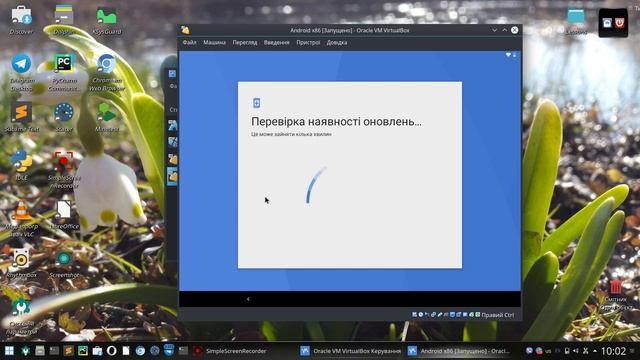Click the VirtualBox window title bar icon
This screenshot has width=640, height=360.
pyautogui.click(x=185, y=30)
